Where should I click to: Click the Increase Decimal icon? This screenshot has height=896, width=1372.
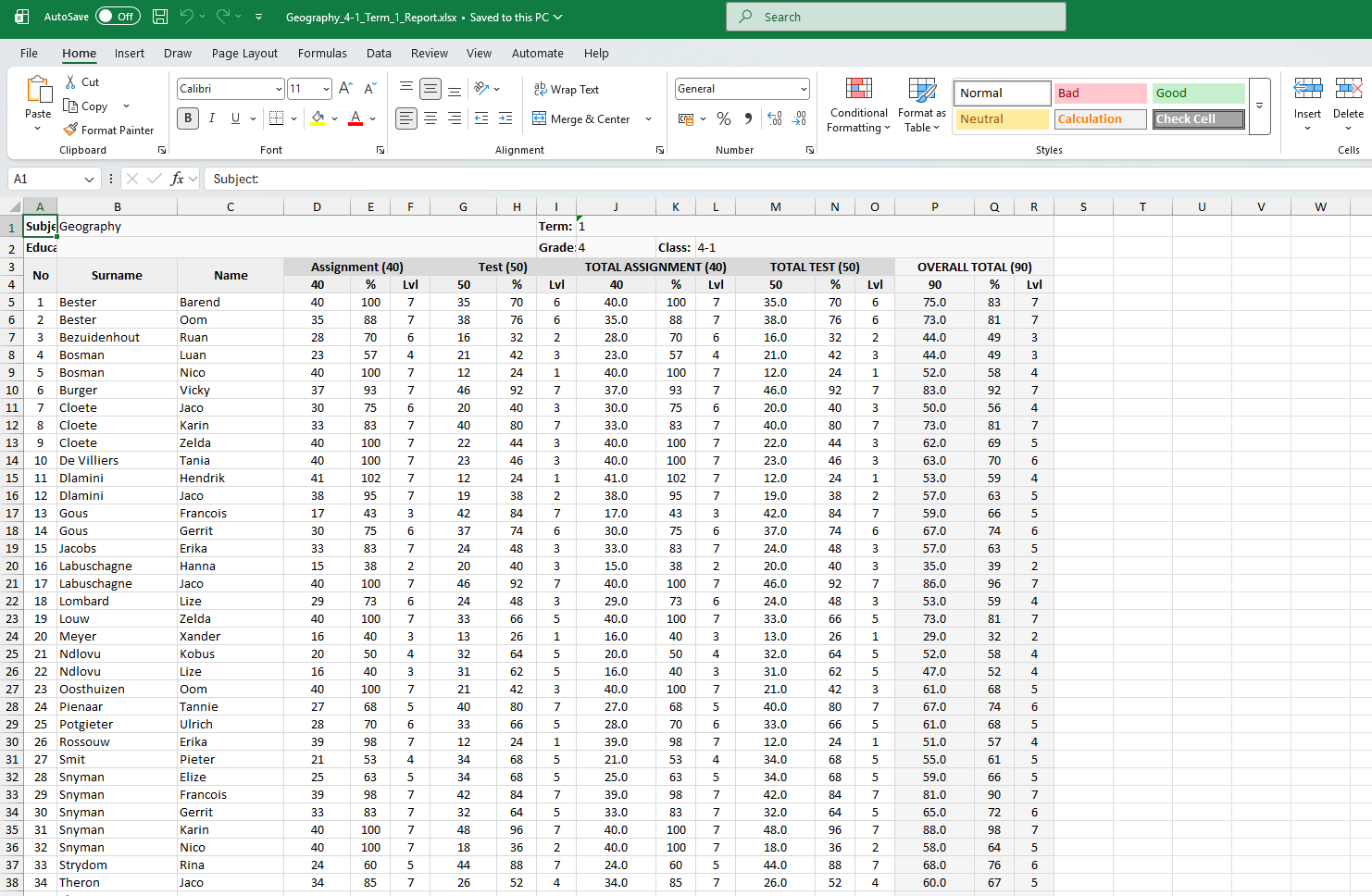pyautogui.click(x=775, y=118)
